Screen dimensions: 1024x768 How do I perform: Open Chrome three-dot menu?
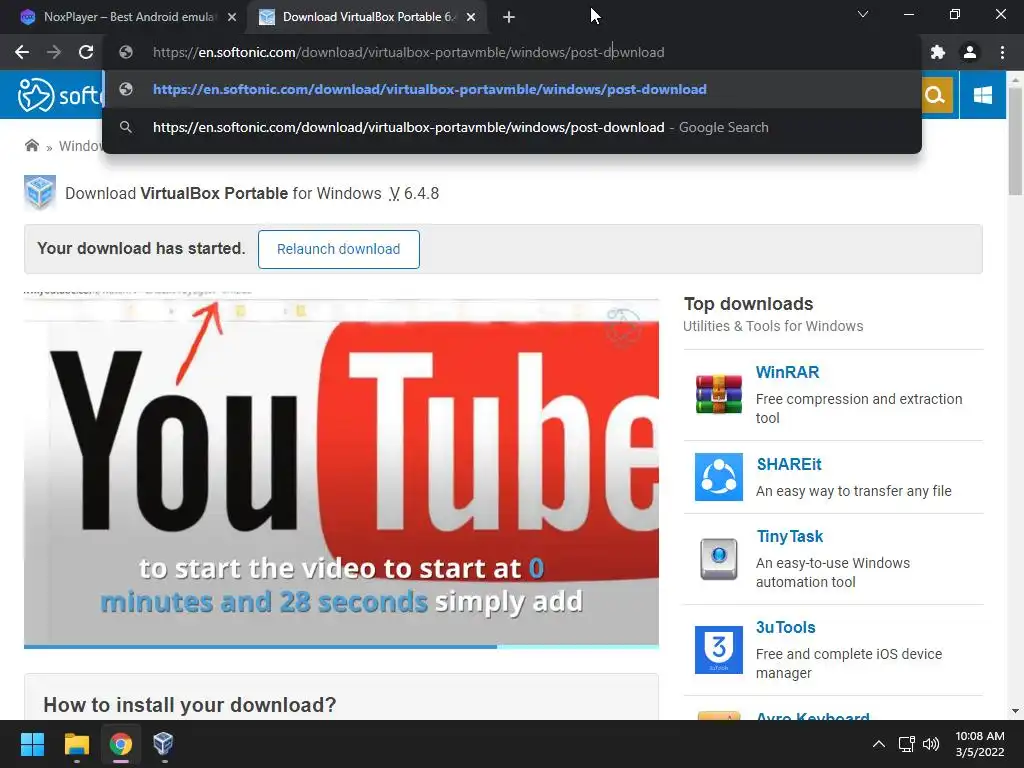coord(1002,52)
